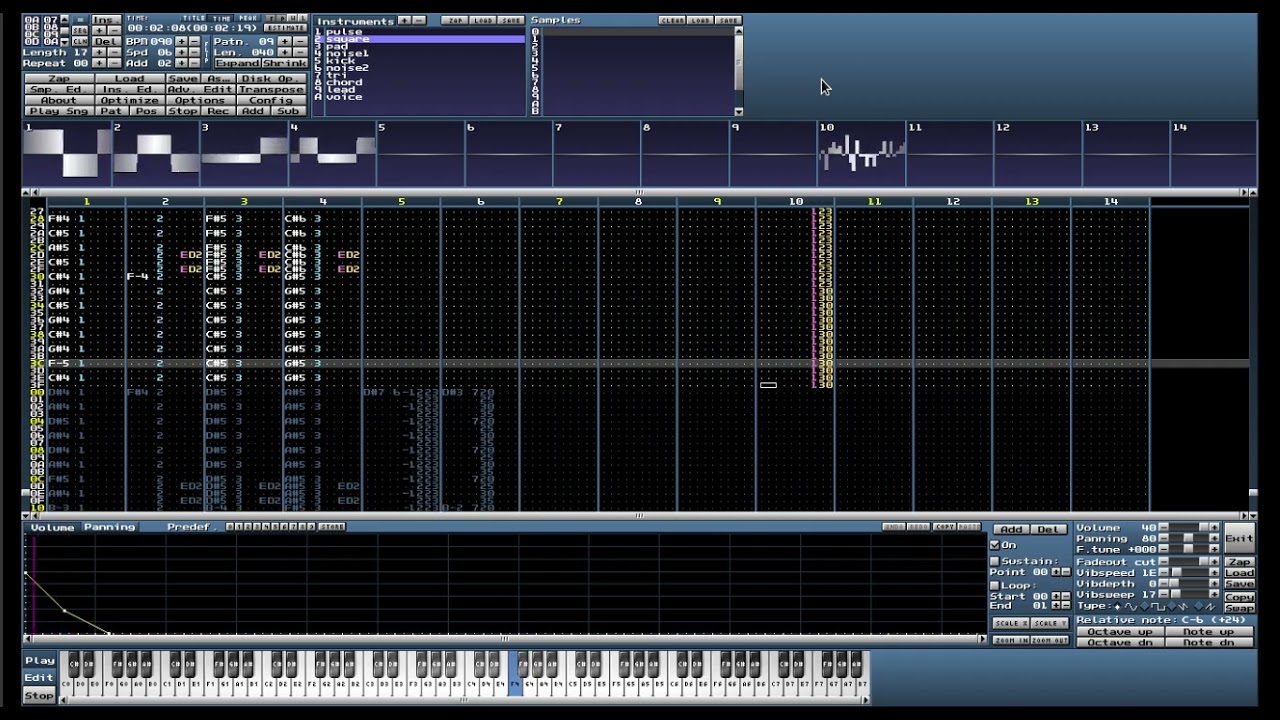
Task: Toggle the envelope On checkbox
Action: pos(994,545)
